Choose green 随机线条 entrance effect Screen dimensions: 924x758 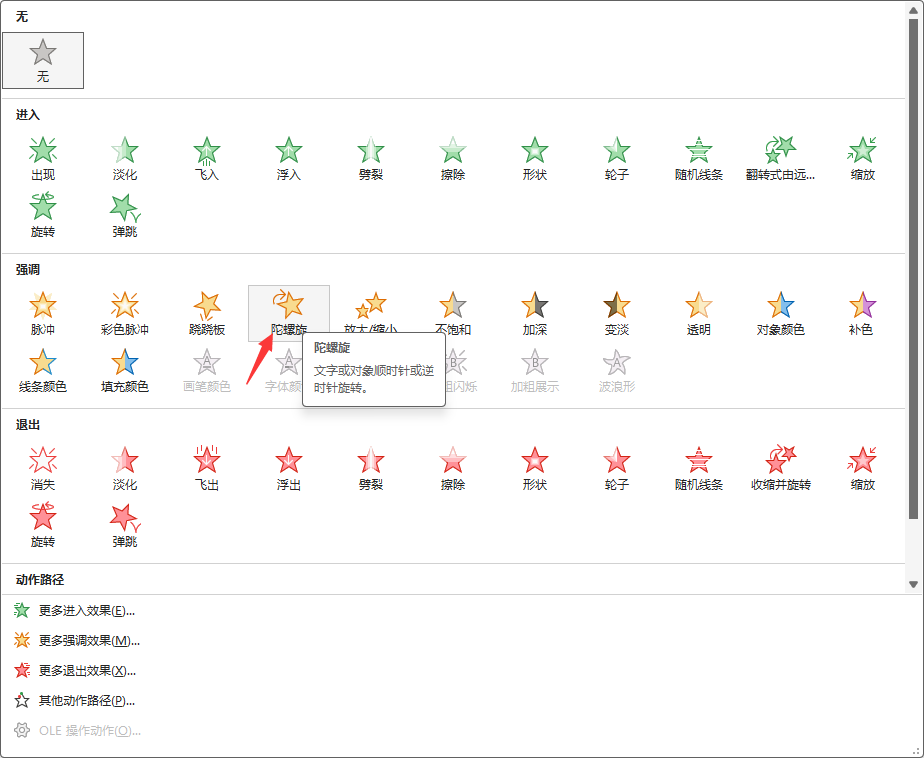(x=698, y=159)
